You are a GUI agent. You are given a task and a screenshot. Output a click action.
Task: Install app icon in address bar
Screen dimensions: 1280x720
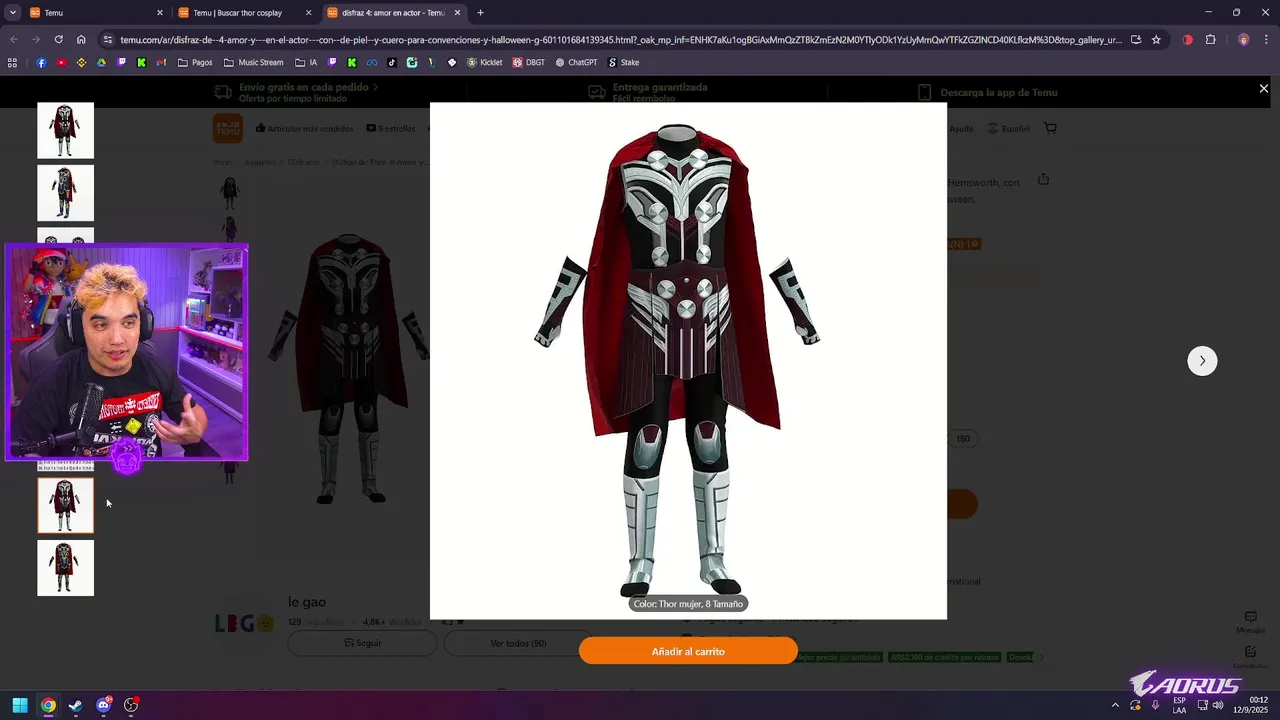[x=1135, y=40]
